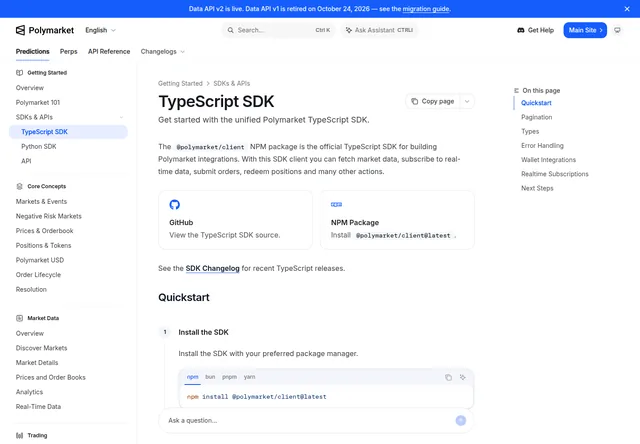Collapse the SDKs & APIs section
The width and height of the screenshot is (640, 444).
pyautogui.click(x=69, y=117)
